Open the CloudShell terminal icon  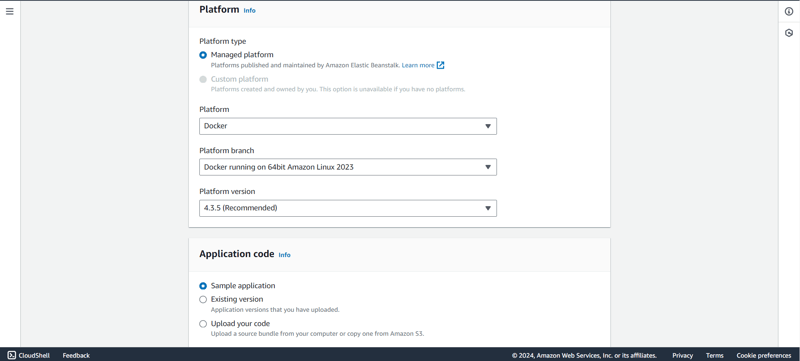point(11,355)
